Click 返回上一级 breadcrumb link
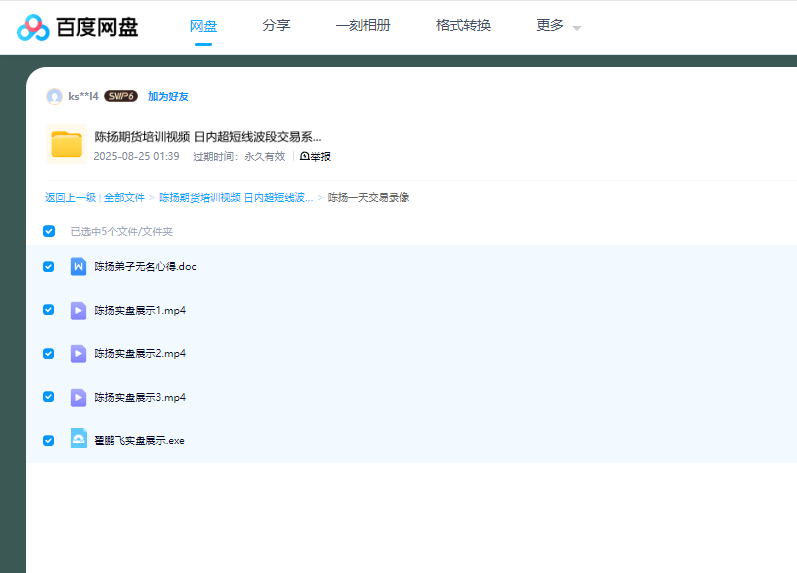The width and height of the screenshot is (797, 573). (70, 197)
